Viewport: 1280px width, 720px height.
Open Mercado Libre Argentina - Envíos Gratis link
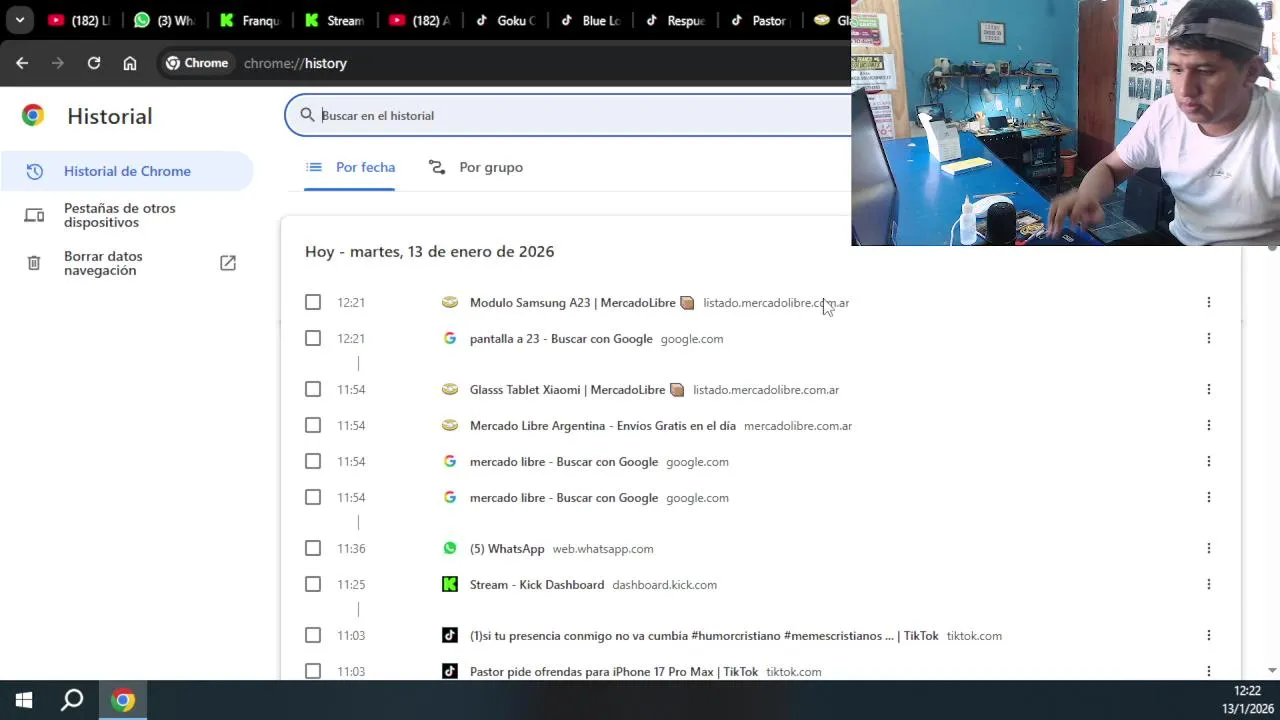(x=603, y=425)
